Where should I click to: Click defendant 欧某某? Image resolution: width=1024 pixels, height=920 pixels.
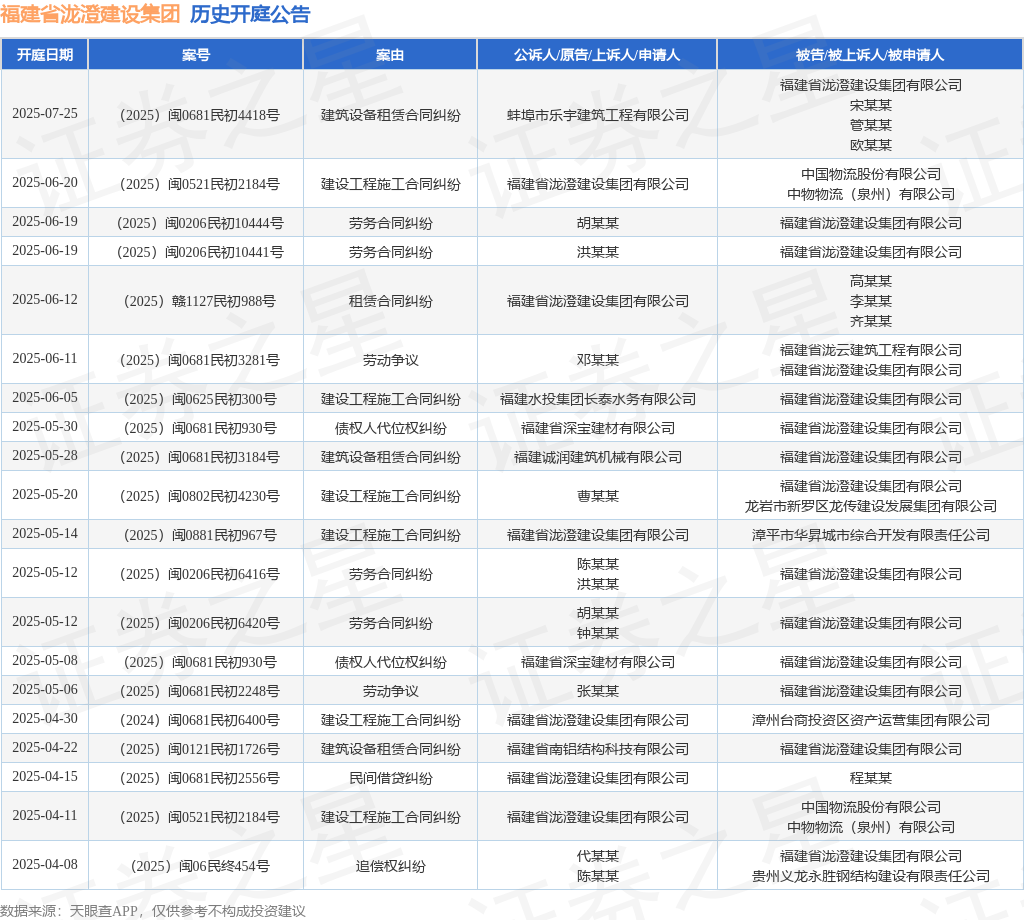[x=871, y=145]
